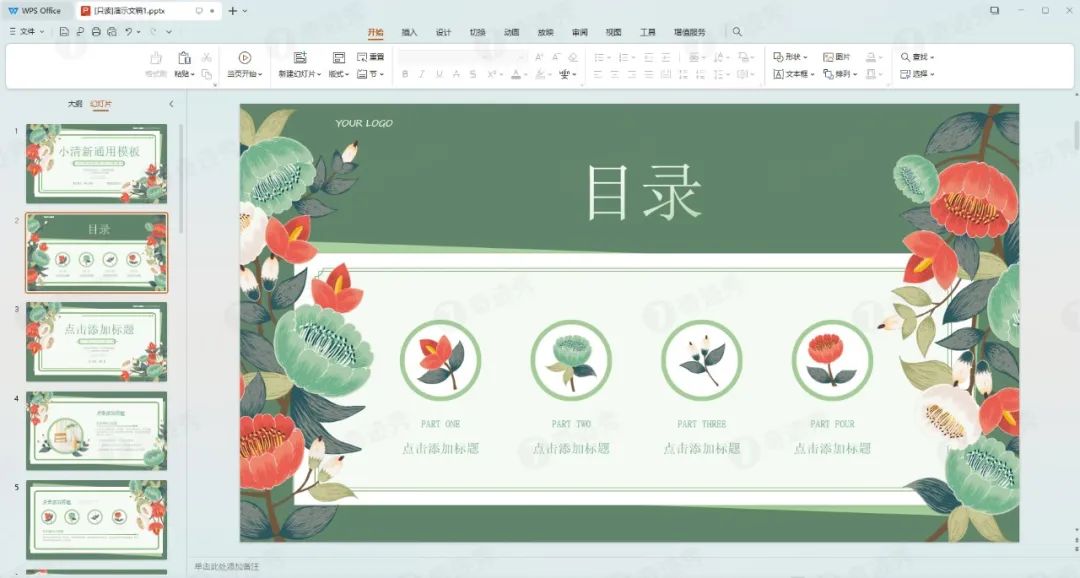
Task: Click the Find (查找) button
Action: point(917,57)
